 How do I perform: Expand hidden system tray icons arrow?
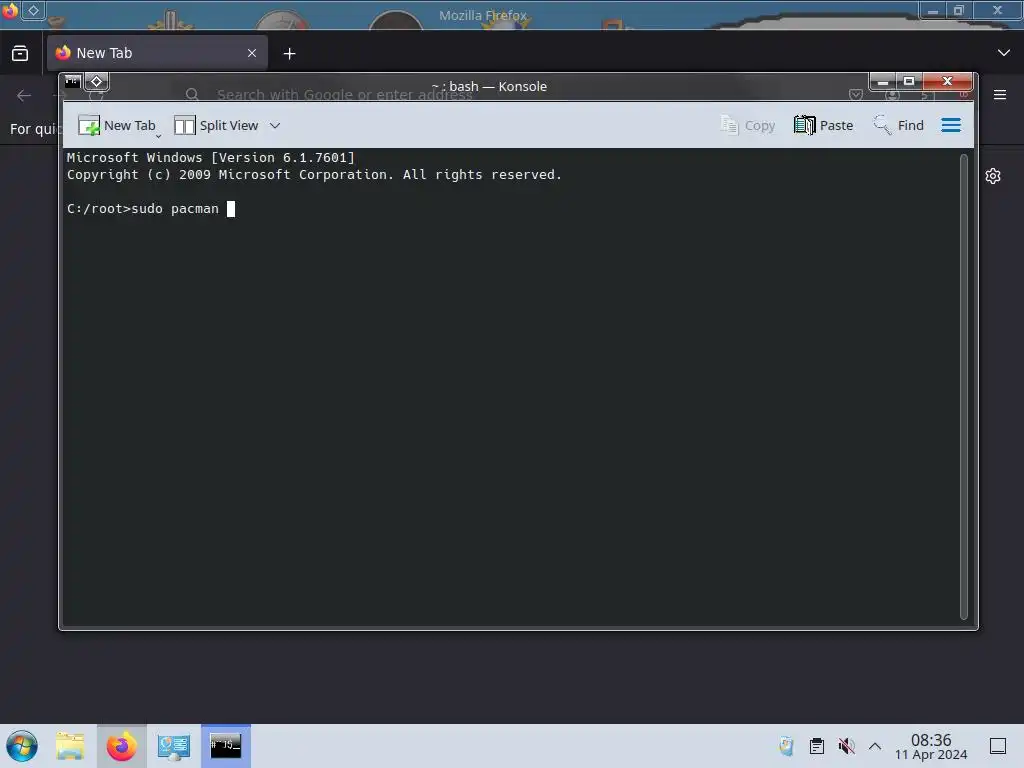(875, 746)
